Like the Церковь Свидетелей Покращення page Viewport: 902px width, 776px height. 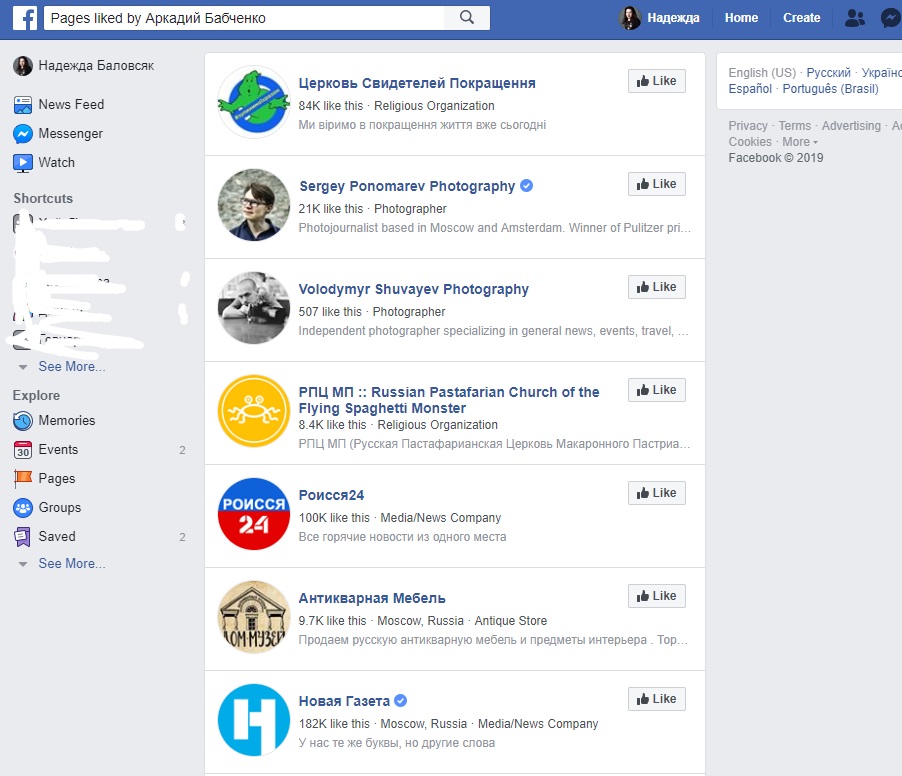pyautogui.click(x=656, y=81)
